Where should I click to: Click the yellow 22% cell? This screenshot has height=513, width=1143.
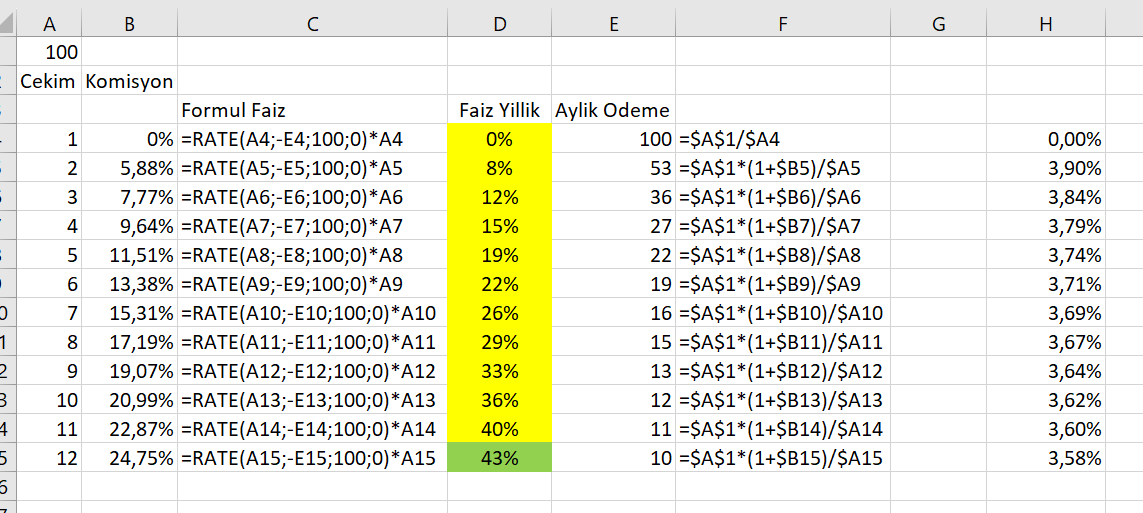[x=499, y=284]
